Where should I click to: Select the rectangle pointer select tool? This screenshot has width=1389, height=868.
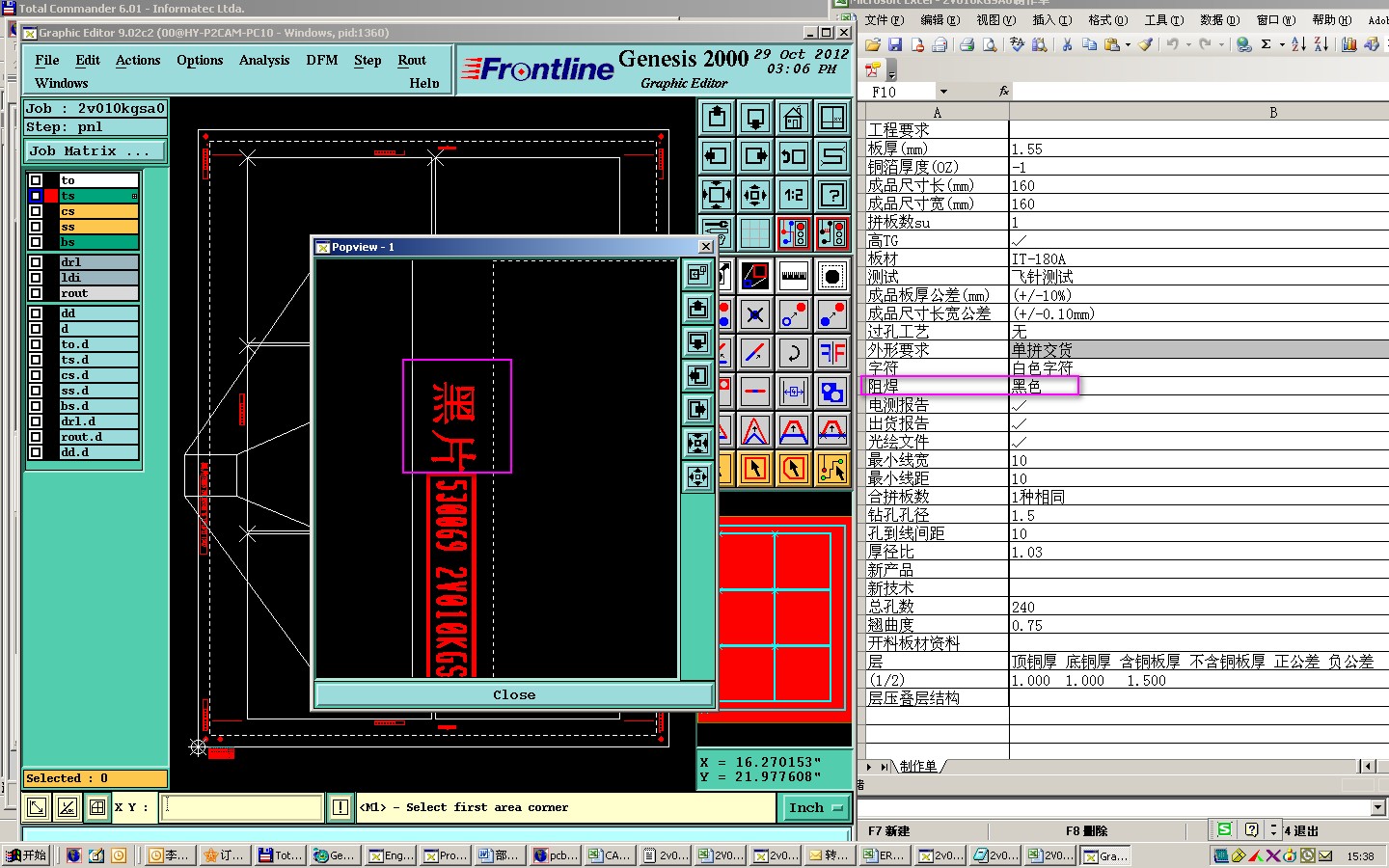755,469
